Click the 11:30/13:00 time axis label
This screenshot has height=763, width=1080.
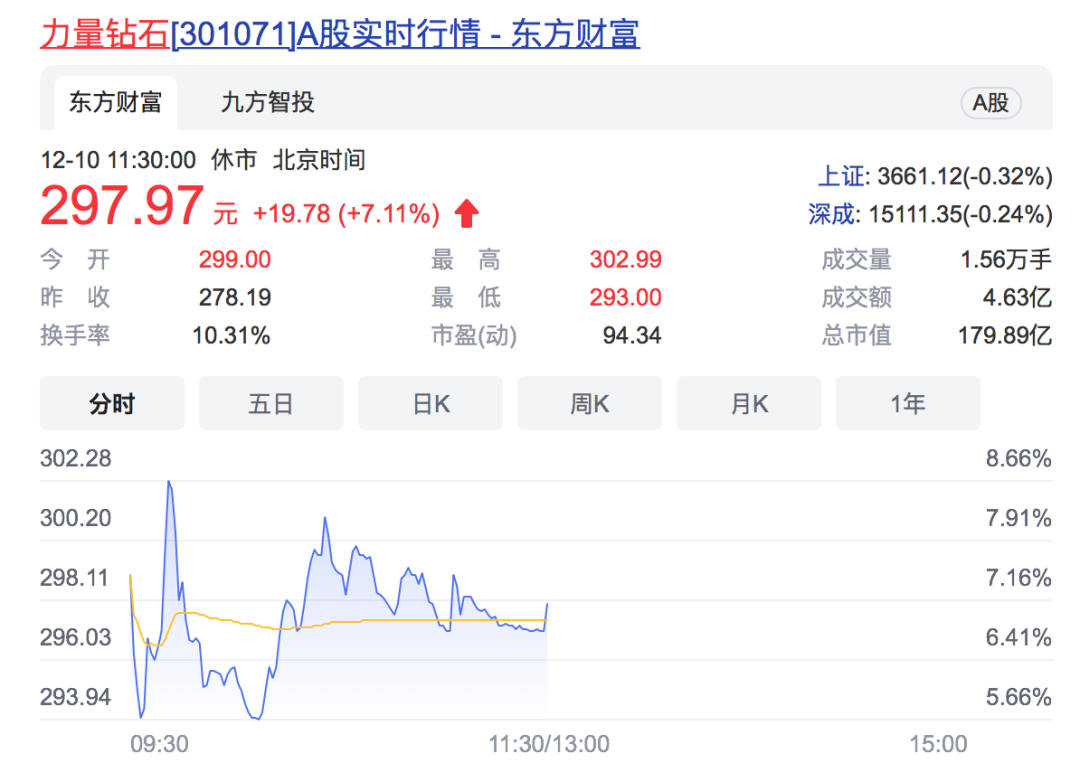coord(549,744)
